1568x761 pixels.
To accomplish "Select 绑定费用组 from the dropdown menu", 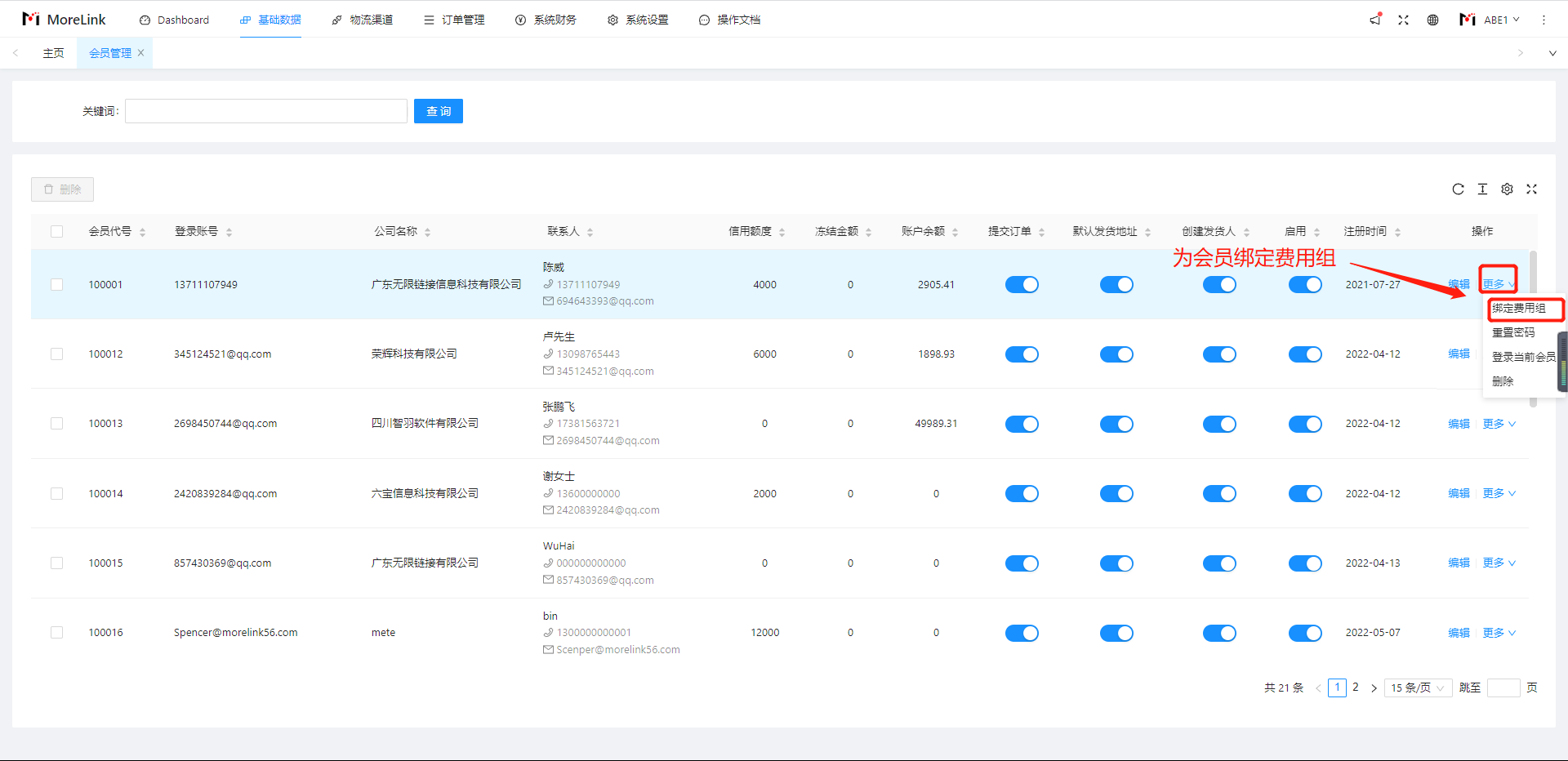I will point(1519,309).
